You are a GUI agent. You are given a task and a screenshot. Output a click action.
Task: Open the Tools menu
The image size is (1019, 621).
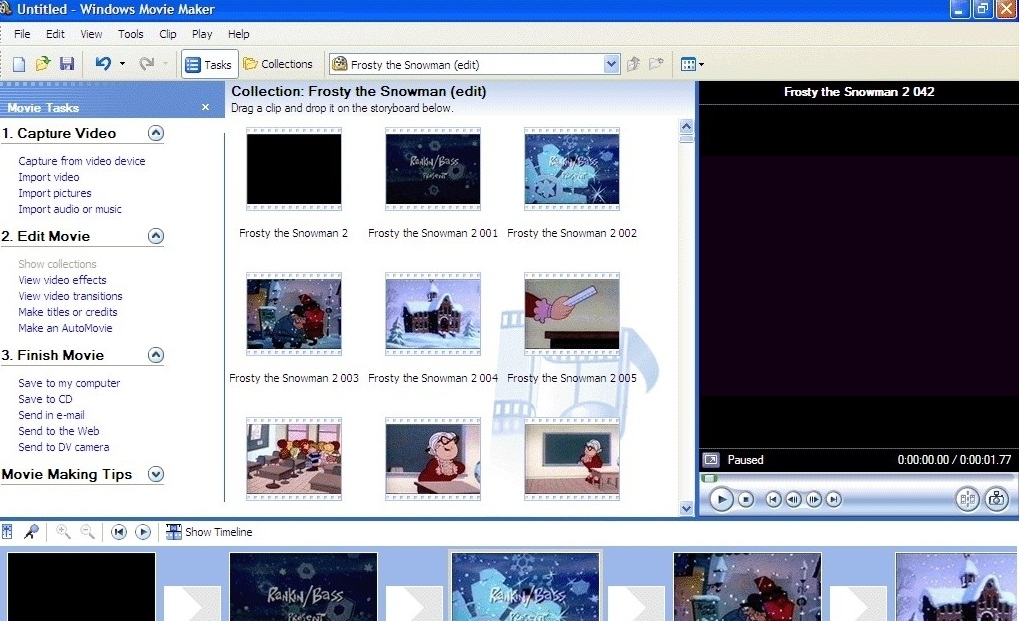(x=131, y=34)
